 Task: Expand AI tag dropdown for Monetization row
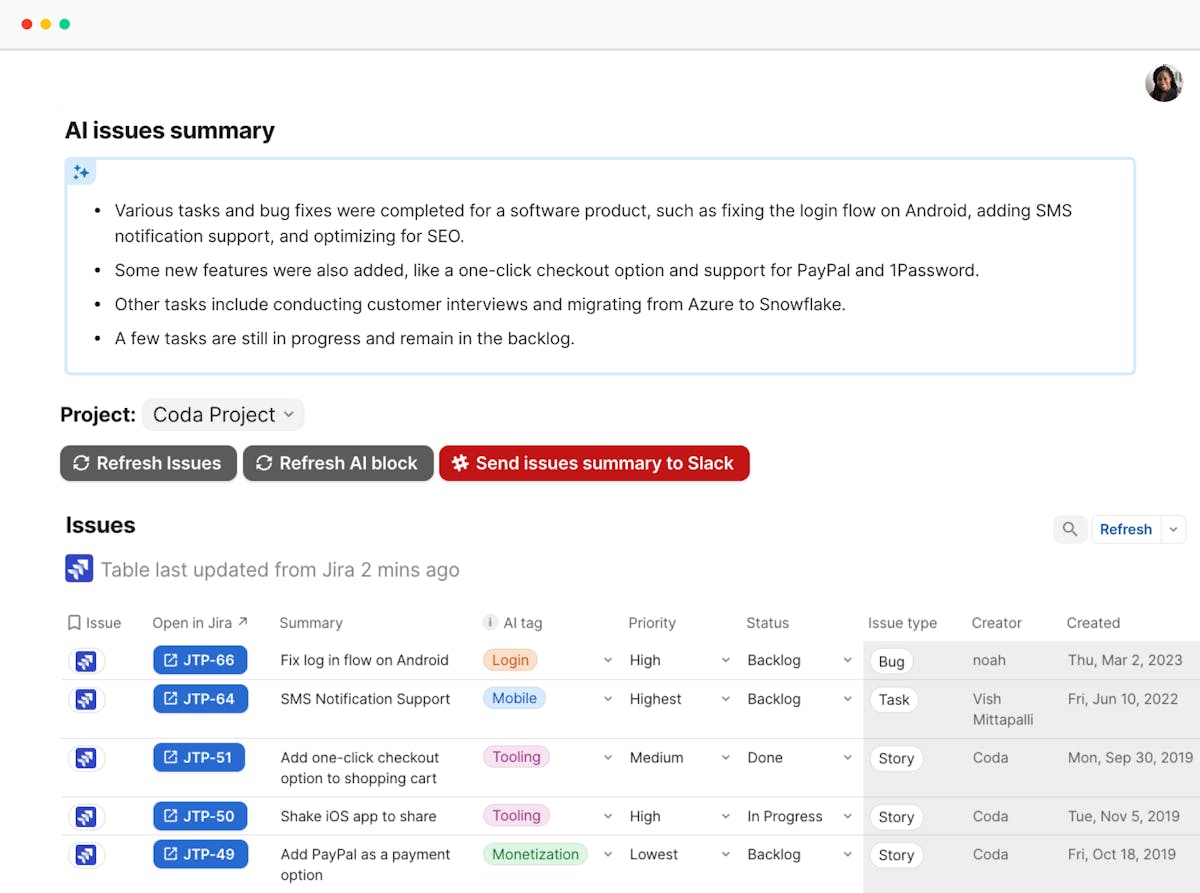tap(607, 855)
